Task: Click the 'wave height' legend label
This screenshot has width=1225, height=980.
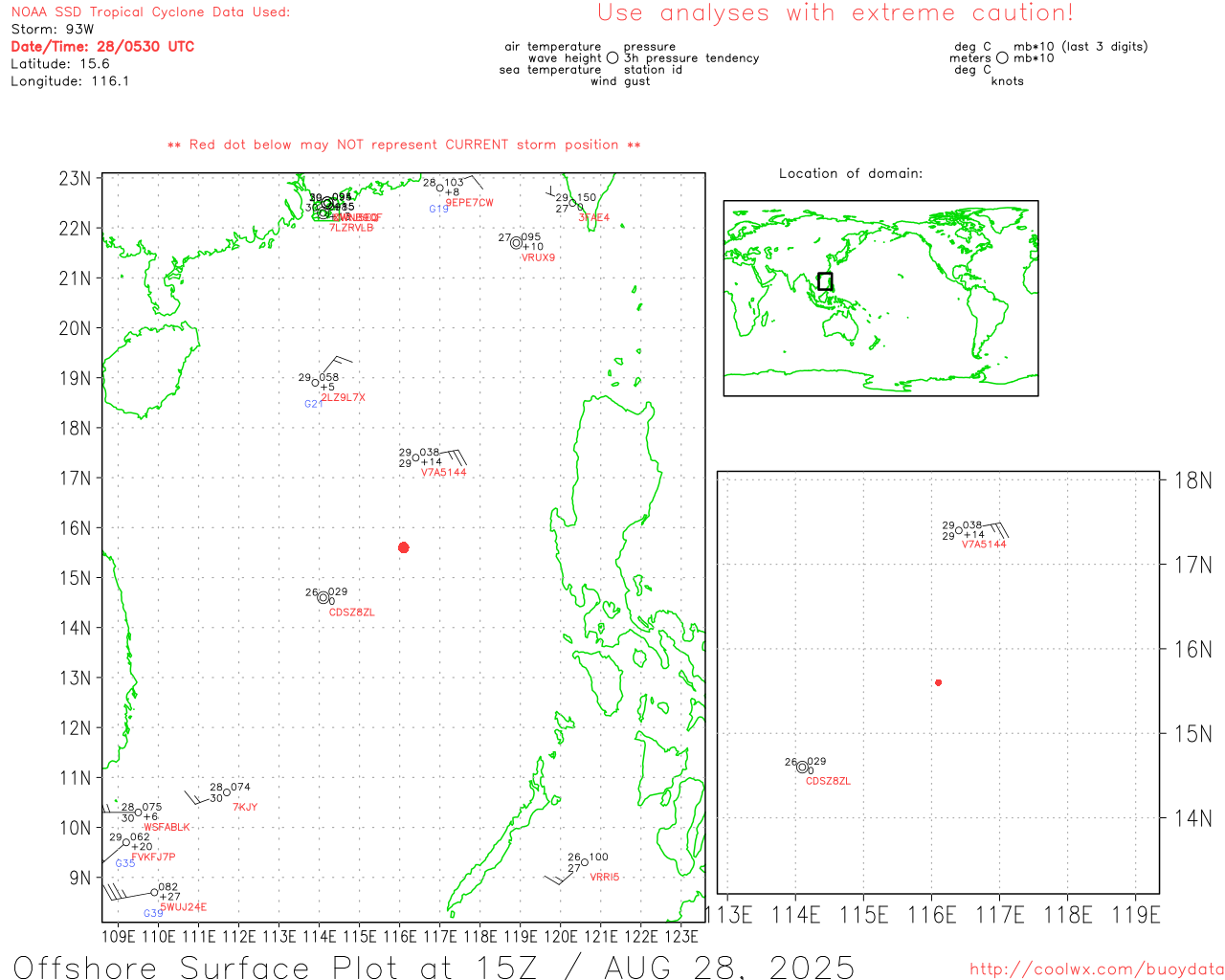Action: pos(565,58)
